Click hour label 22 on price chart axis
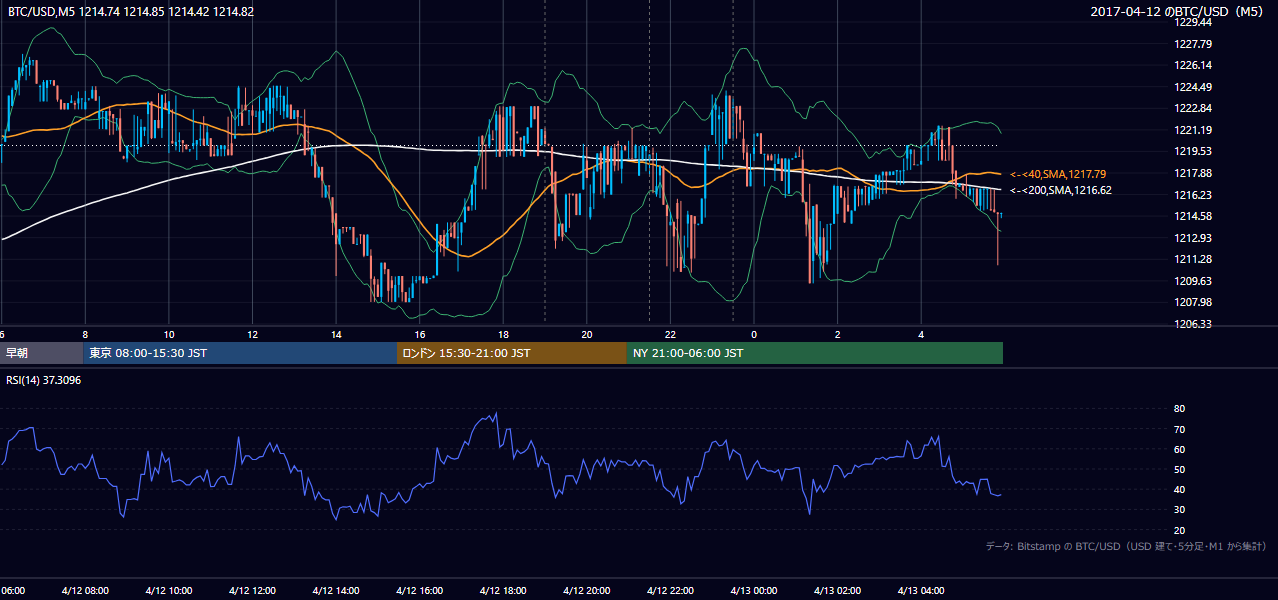Image resolution: width=1278 pixels, height=600 pixels. coord(670,334)
